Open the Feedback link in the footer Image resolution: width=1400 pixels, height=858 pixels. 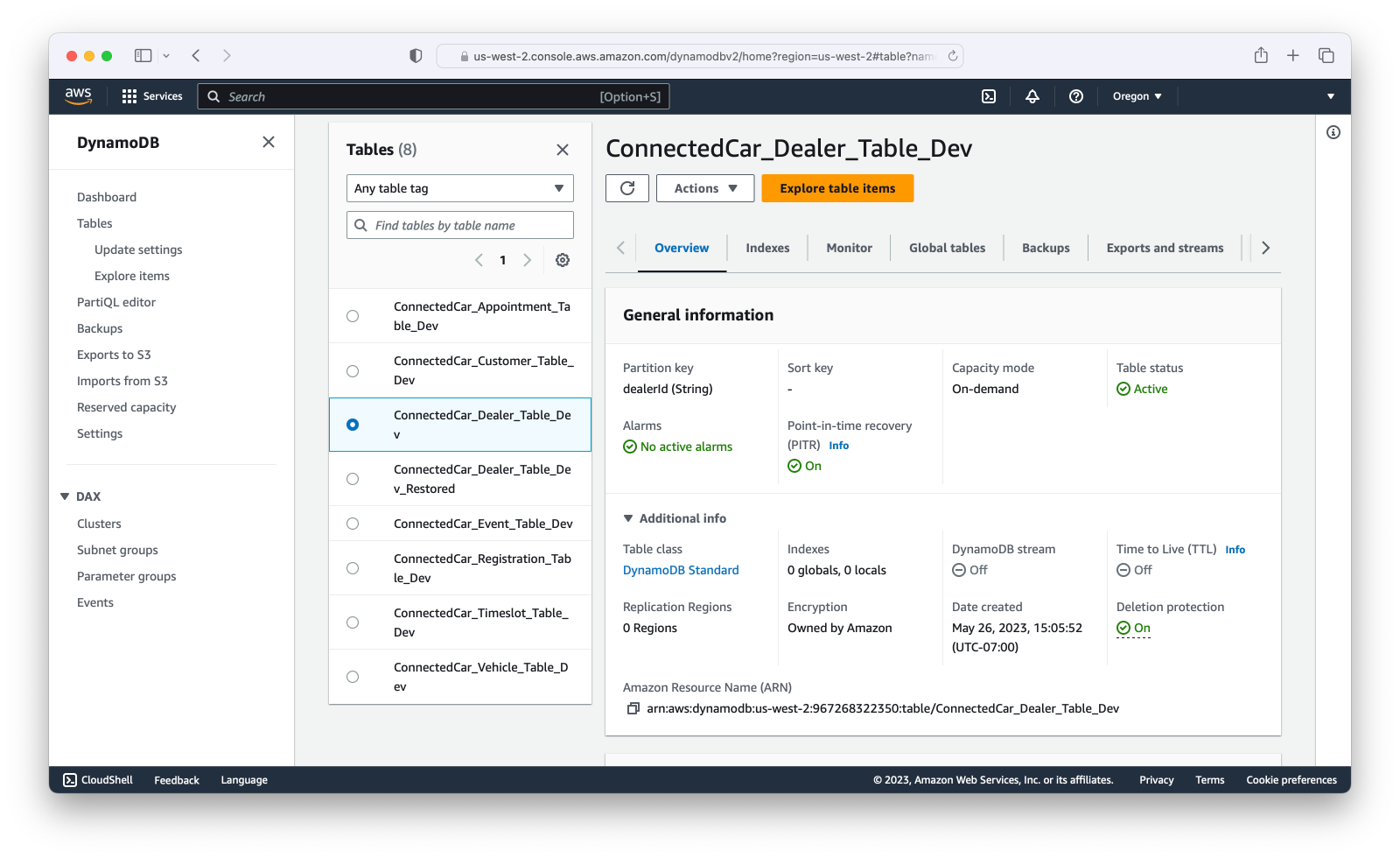pos(177,780)
